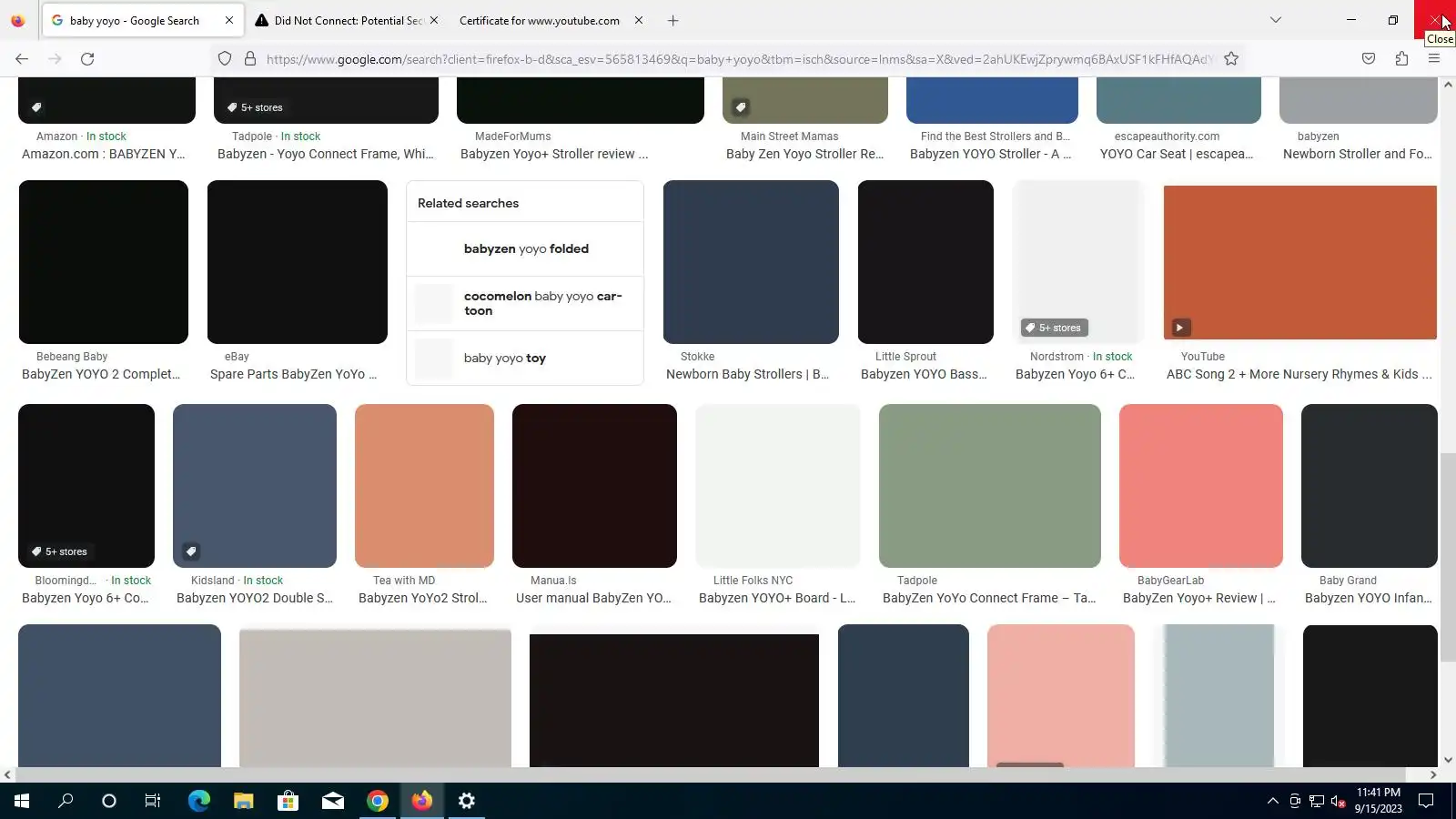This screenshot has height=819, width=1456.
Task: Switch to Did Not Connect security tab
Action: pyautogui.click(x=347, y=20)
